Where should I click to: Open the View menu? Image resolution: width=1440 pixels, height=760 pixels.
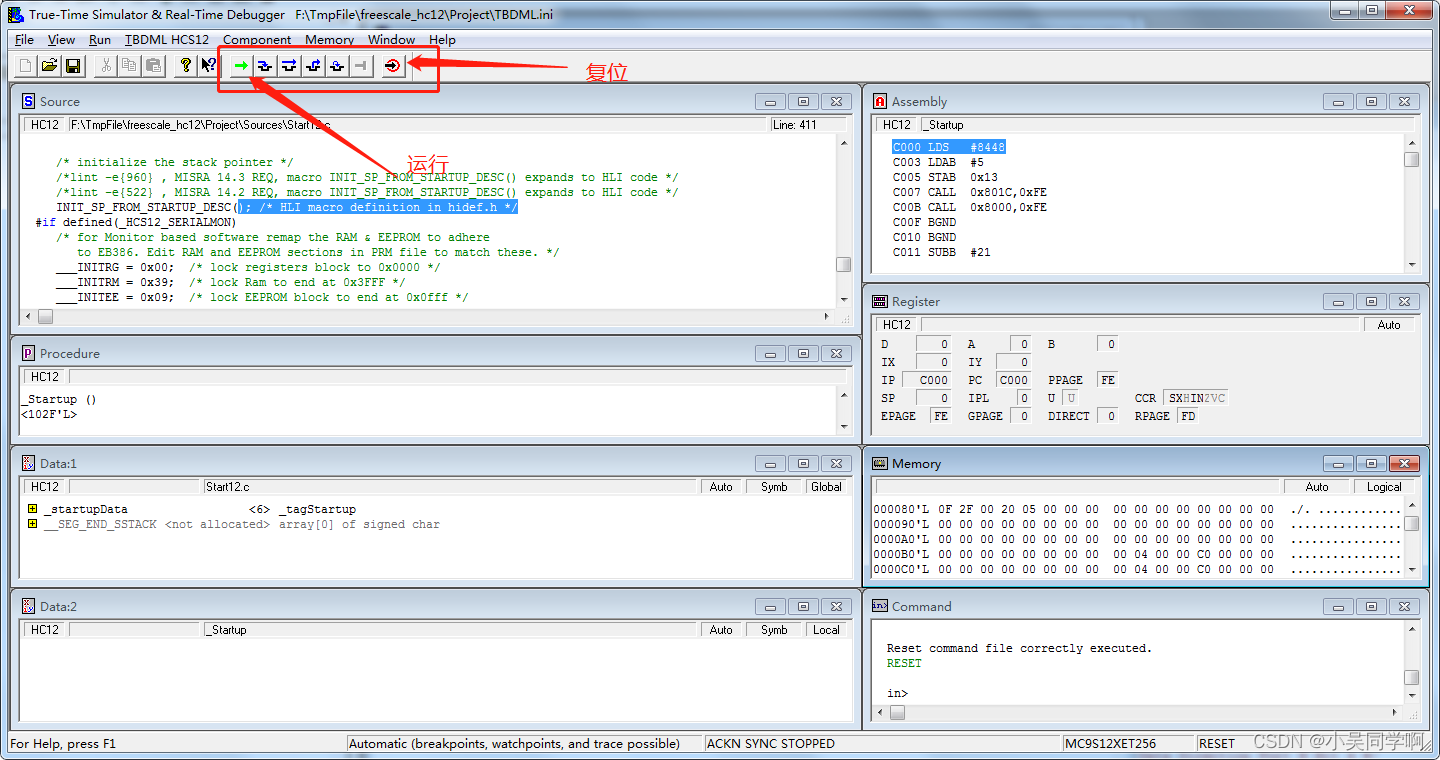tap(61, 40)
